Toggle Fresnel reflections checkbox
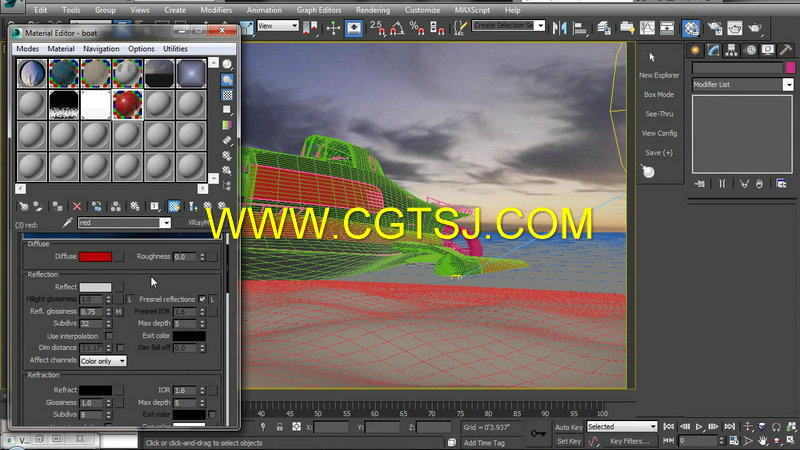The width and height of the screenshot is (800, 450). coord(202,299)
